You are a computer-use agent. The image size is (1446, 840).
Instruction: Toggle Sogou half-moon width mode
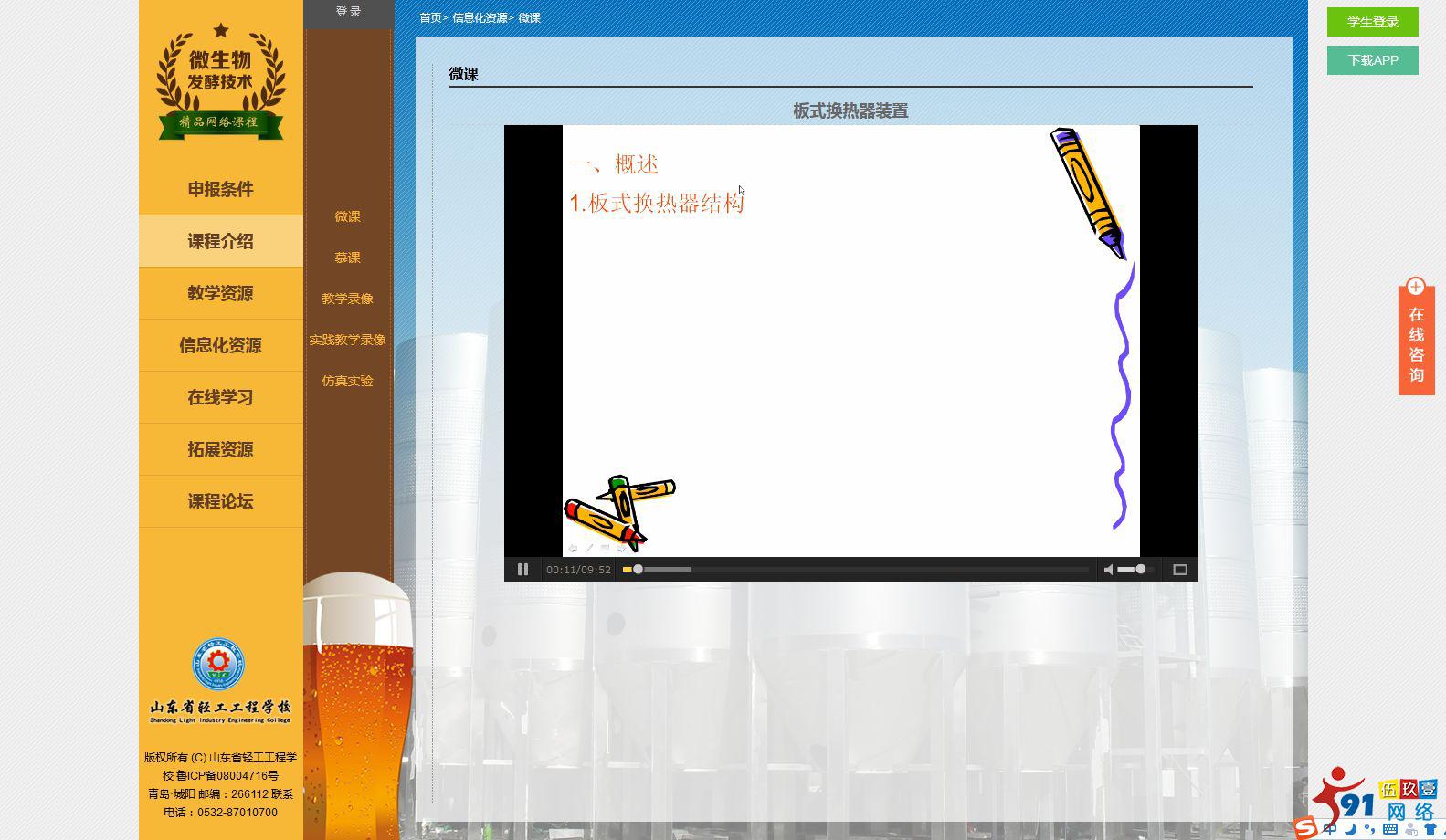pos(1351,829)
